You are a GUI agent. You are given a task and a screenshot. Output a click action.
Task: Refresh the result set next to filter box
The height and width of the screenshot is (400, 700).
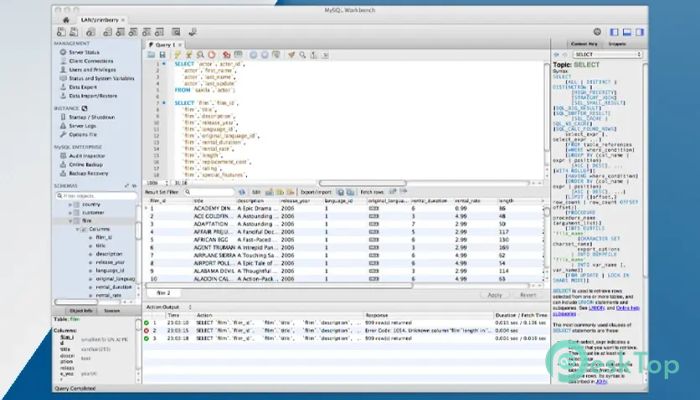242,192
